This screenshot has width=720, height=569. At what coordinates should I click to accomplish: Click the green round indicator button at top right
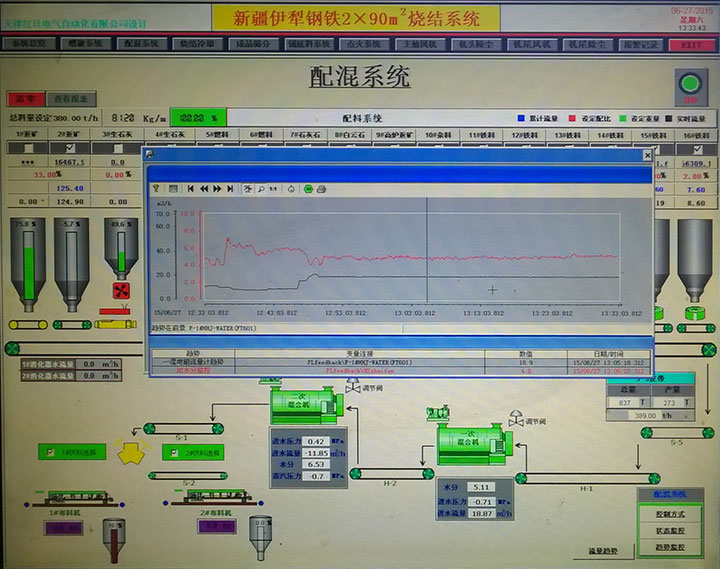point(689,83)
